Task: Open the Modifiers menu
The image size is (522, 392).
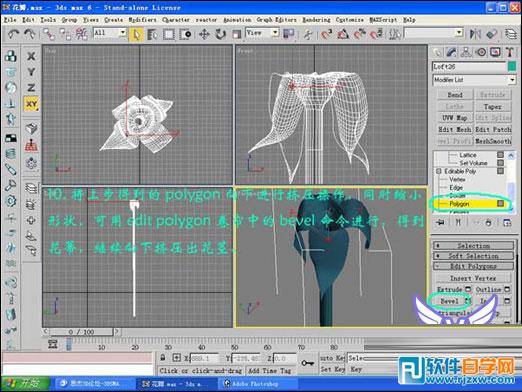Action: (143, 20)
